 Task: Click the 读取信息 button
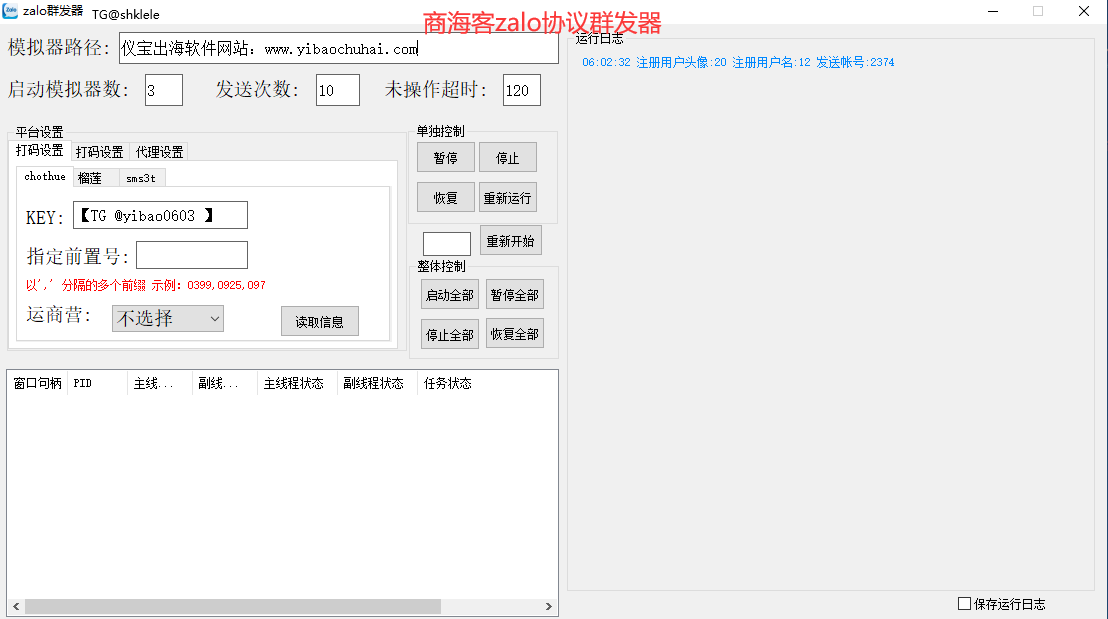tap(319, 322)
